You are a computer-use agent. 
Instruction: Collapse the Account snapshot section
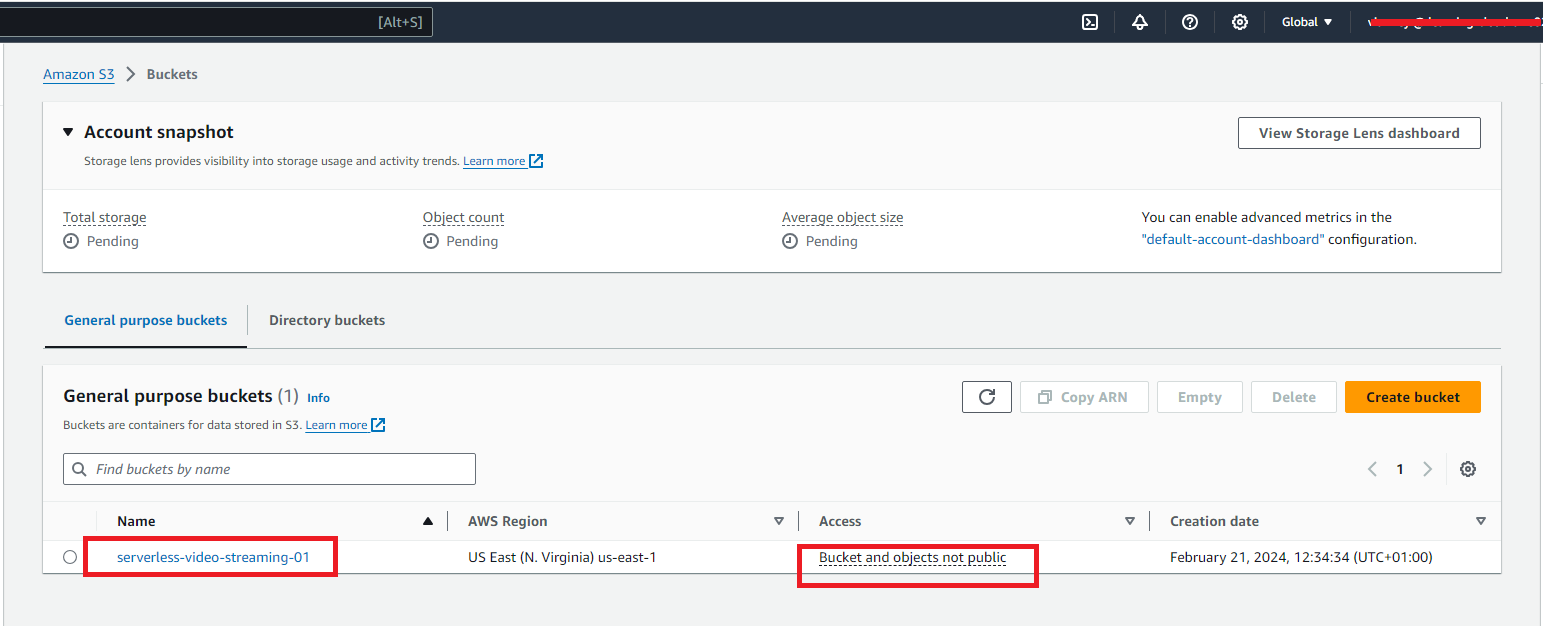[x=68, y=132]
